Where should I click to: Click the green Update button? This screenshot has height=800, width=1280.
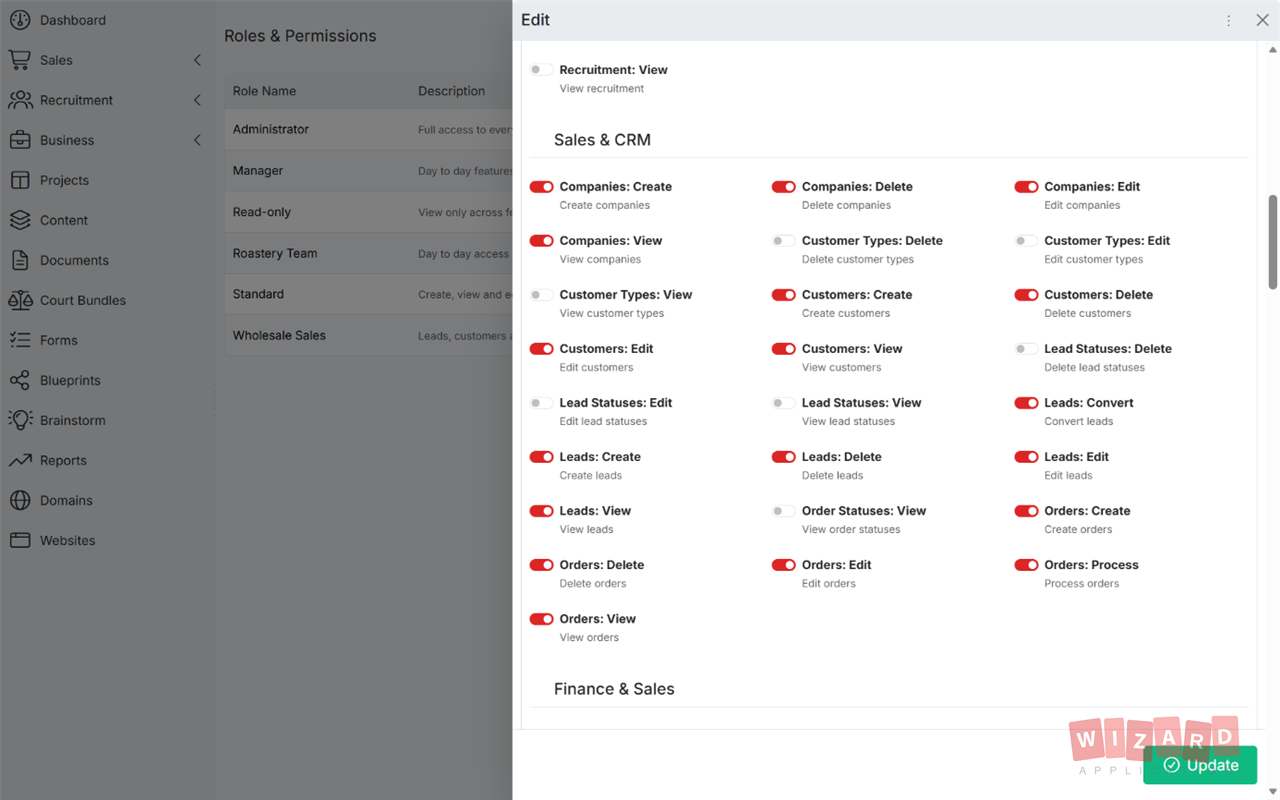click(x=1200, y=765)
